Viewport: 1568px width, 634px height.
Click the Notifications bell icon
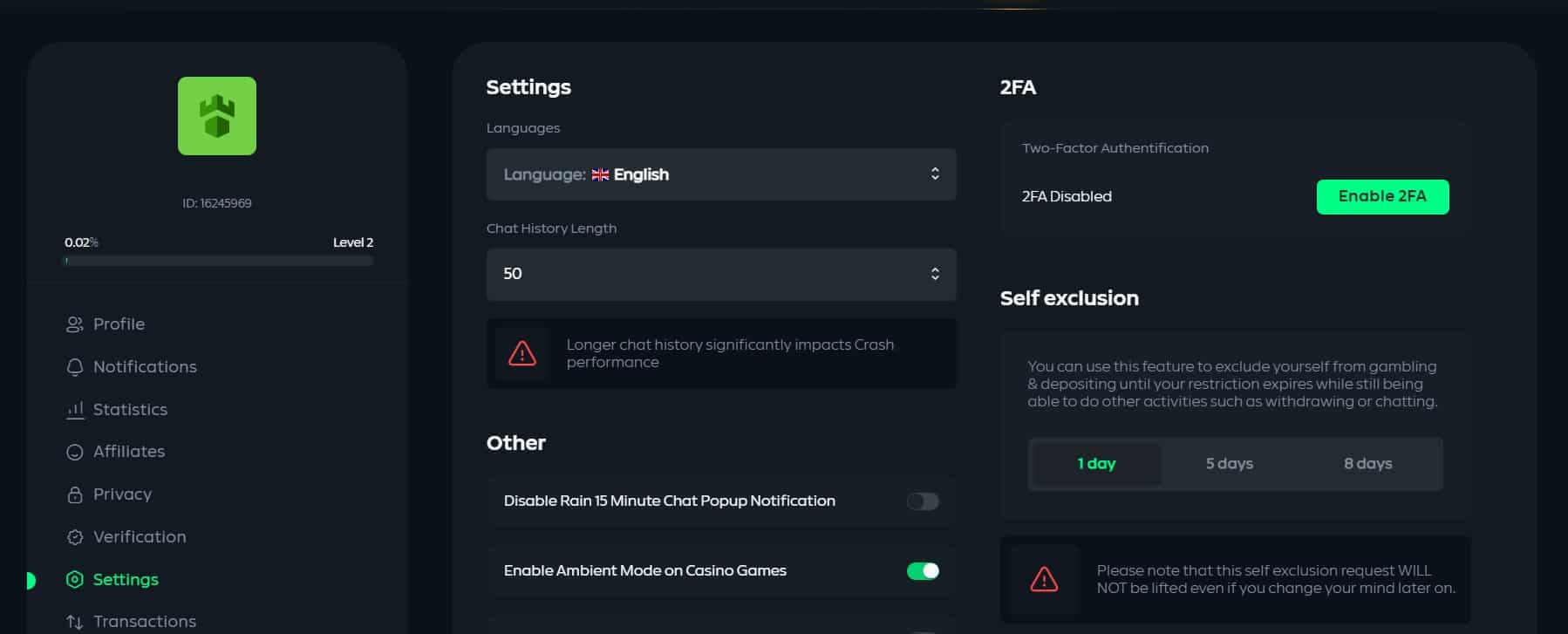pyautogui.click(x=75, y=367)
